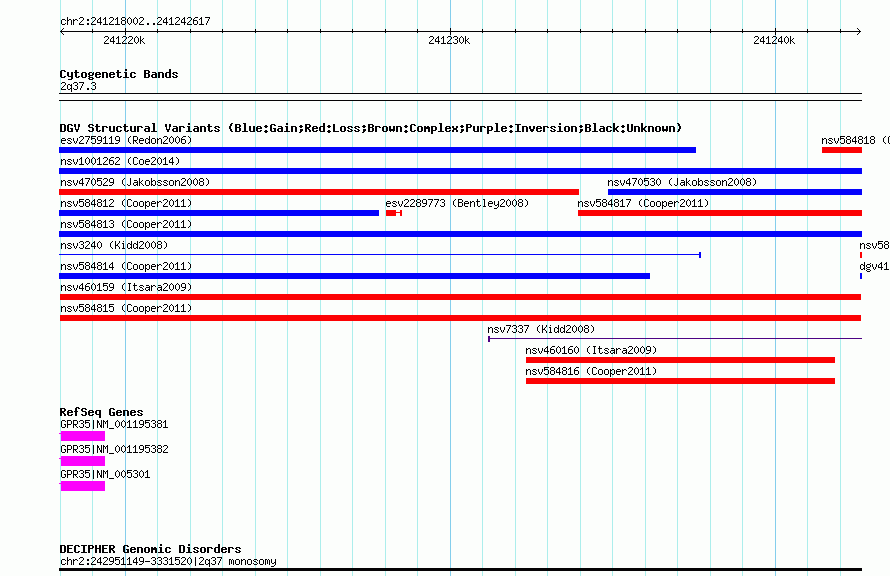Click the 2q37 monosomy black DECIPHER bar
Screen dimensions: 890x576
coord(460,569)
